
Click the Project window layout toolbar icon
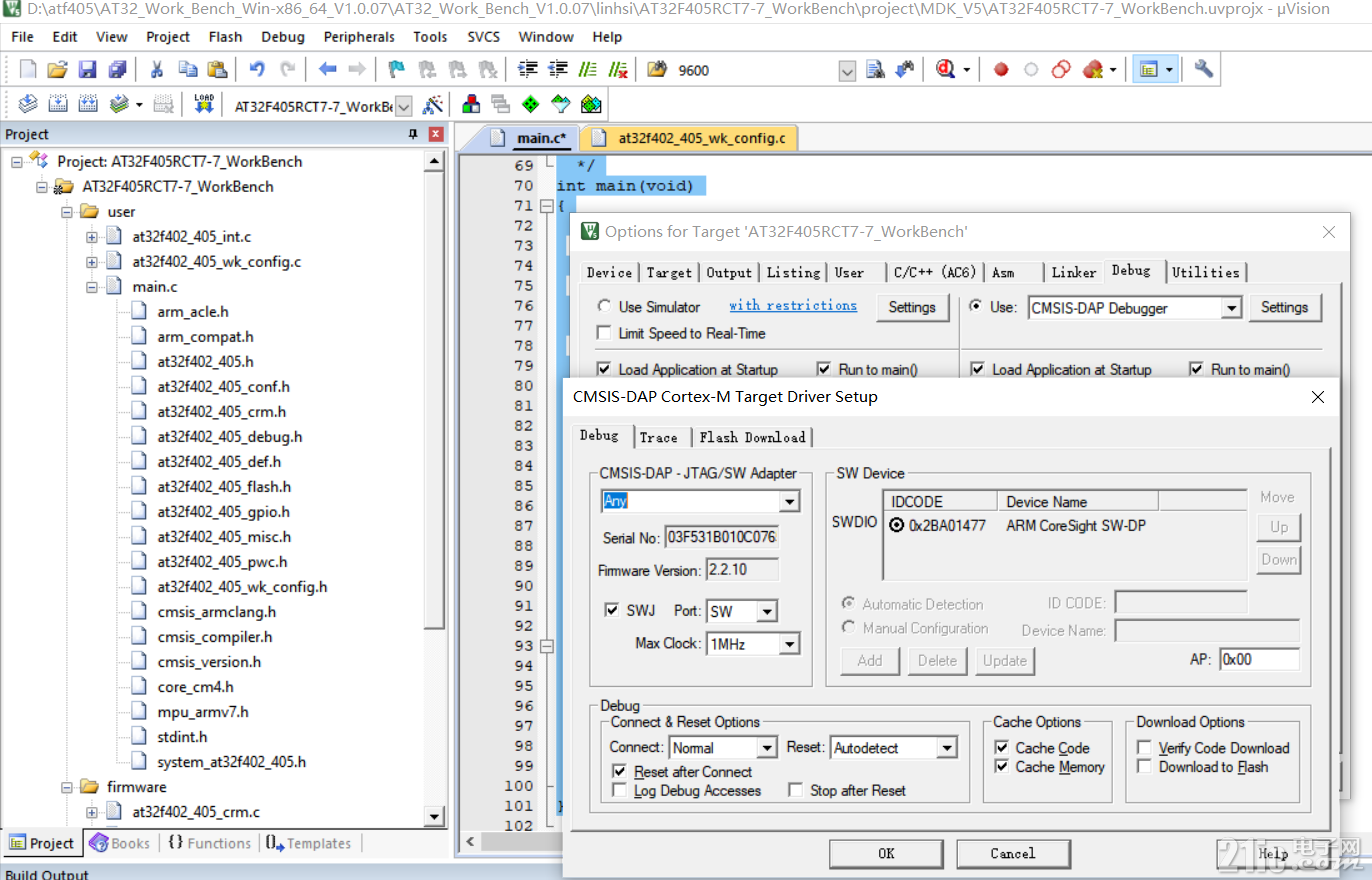tap(1149, 69)
